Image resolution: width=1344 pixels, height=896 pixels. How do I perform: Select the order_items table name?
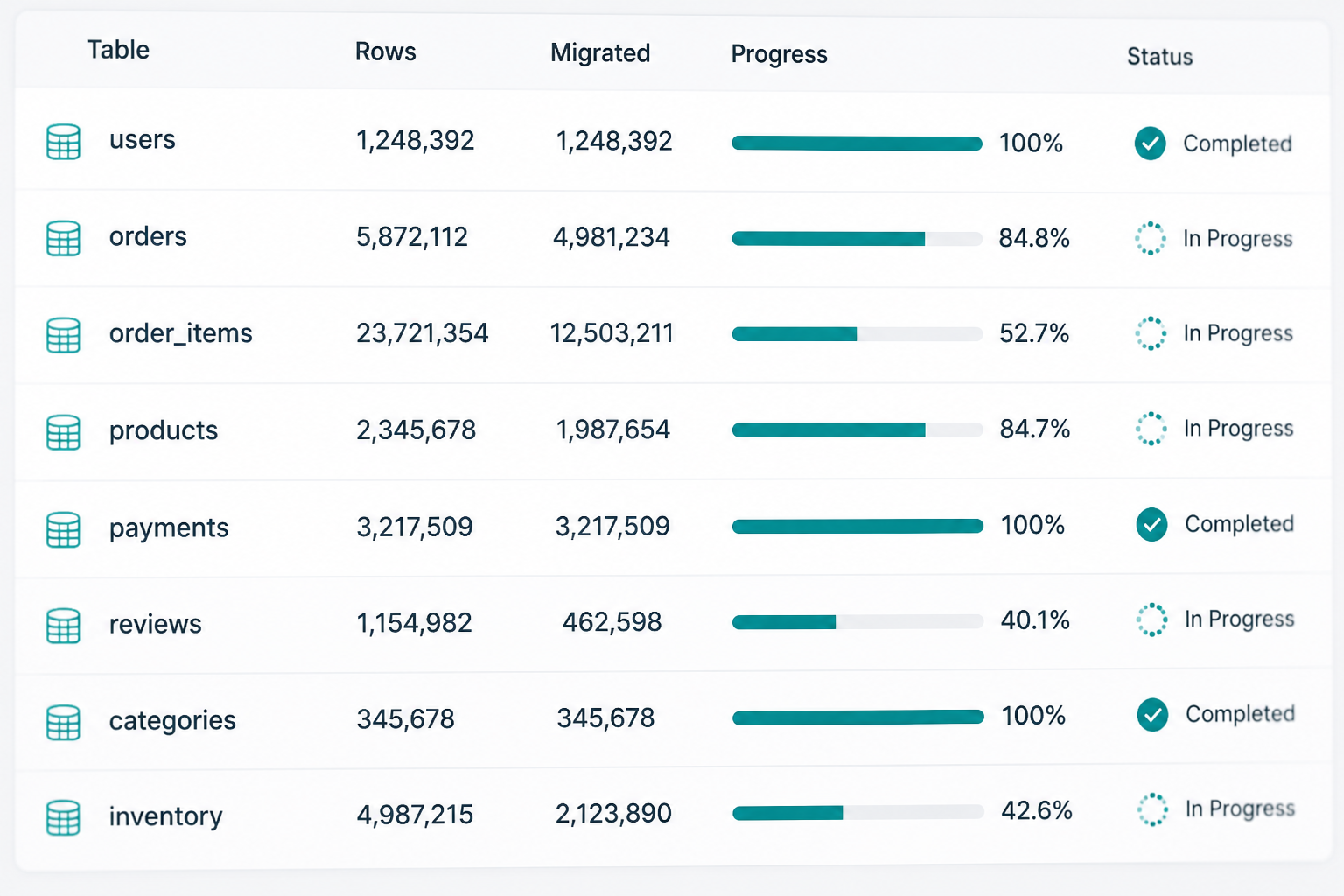181,333
